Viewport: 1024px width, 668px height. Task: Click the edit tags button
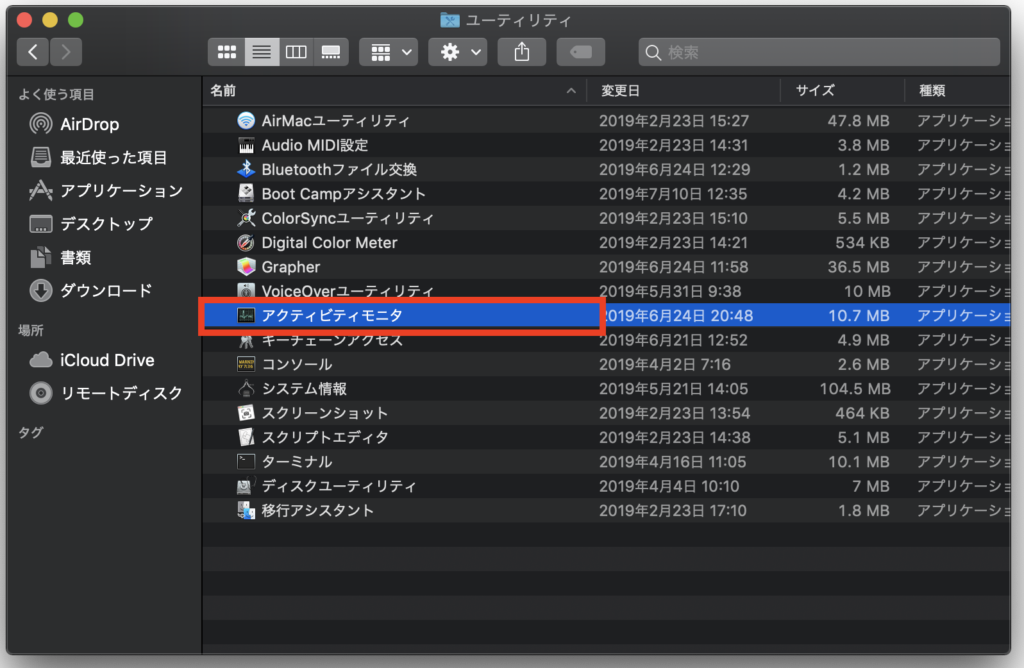coord(581,52)
